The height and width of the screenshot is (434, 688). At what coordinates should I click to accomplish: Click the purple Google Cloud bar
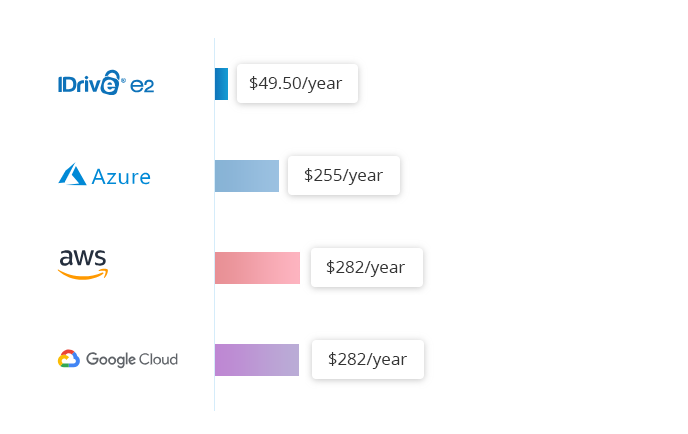pos(257,360)
